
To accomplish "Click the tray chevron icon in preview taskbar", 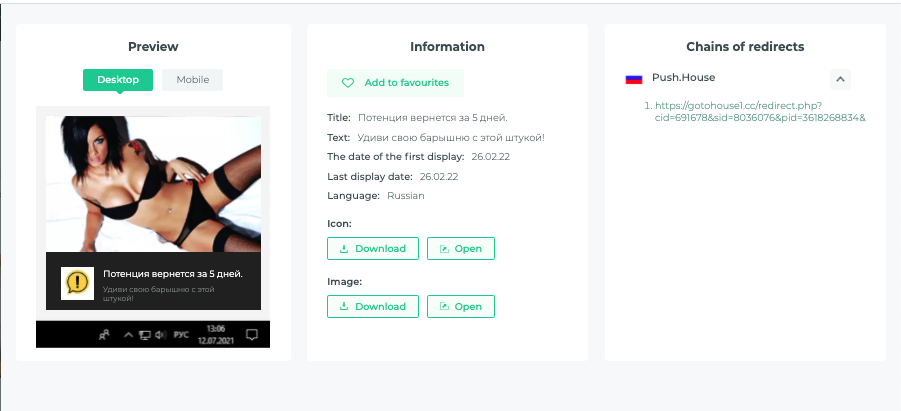I will [129, 335].
